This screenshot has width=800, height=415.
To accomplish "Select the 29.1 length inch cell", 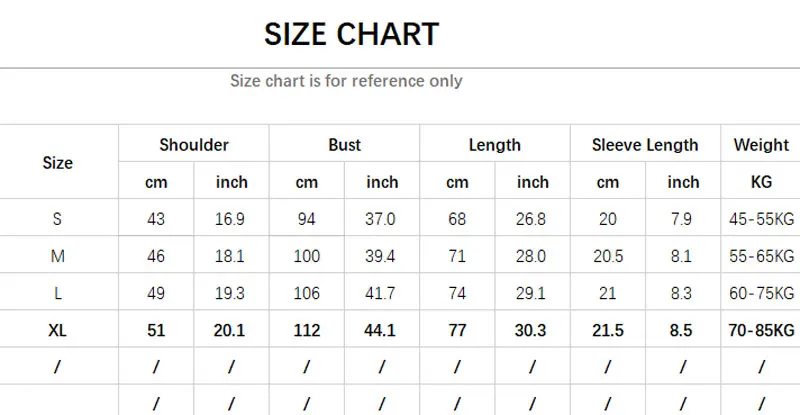I will pyautogui.click(x=533, y=293).
